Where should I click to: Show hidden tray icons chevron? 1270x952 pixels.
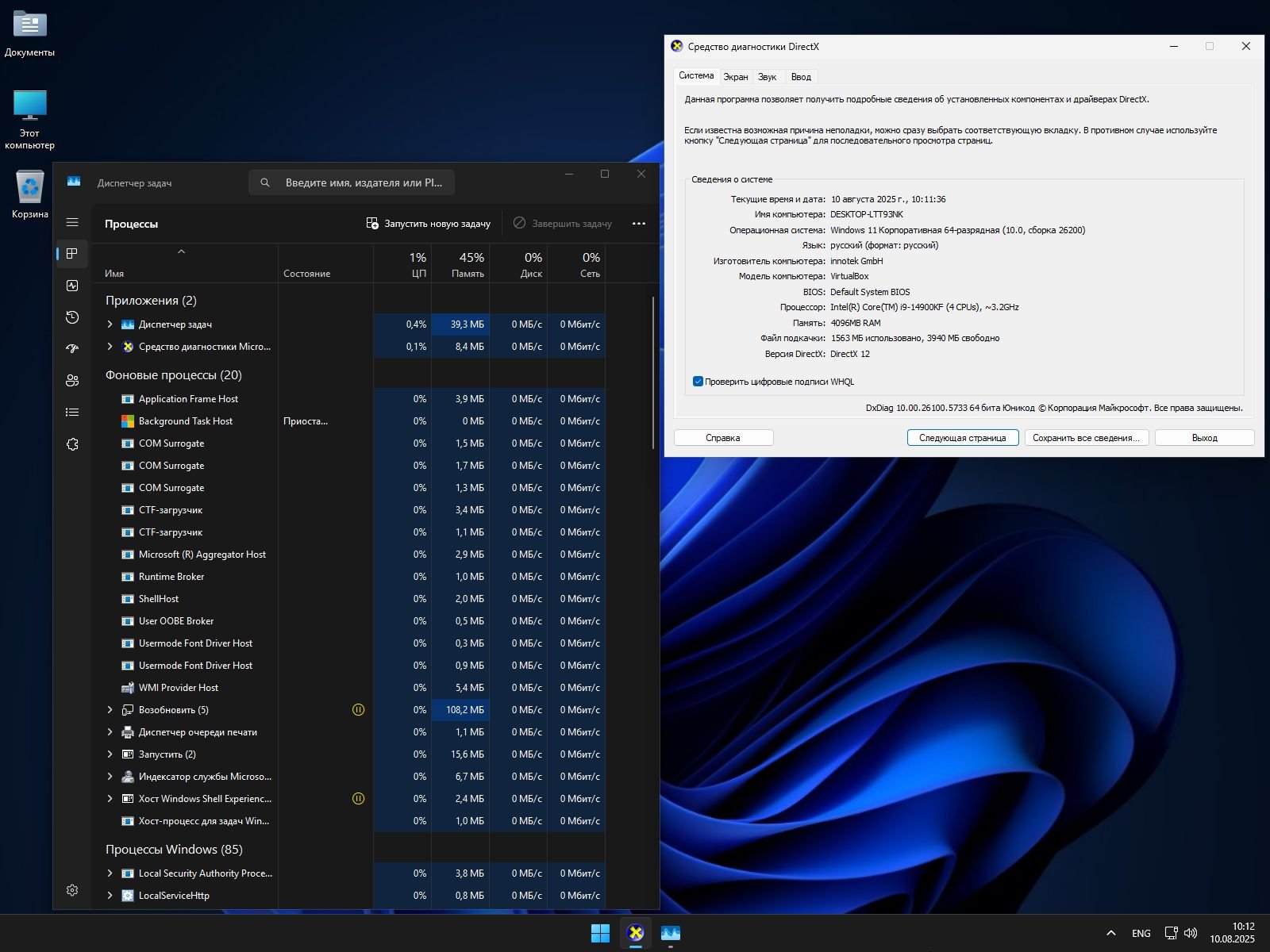pyautogui.click(x=1111, y=933)
